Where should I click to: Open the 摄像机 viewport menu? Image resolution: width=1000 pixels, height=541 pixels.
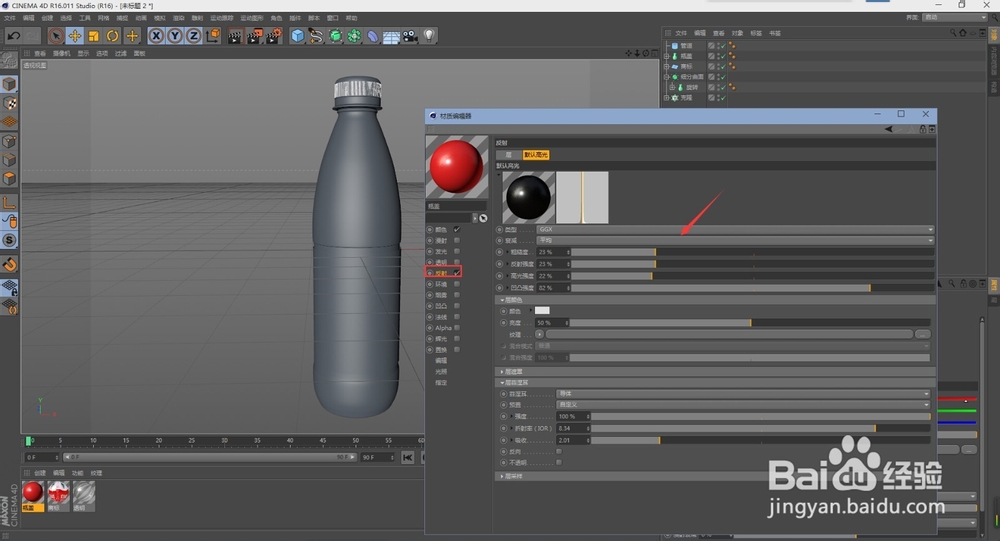61,54
